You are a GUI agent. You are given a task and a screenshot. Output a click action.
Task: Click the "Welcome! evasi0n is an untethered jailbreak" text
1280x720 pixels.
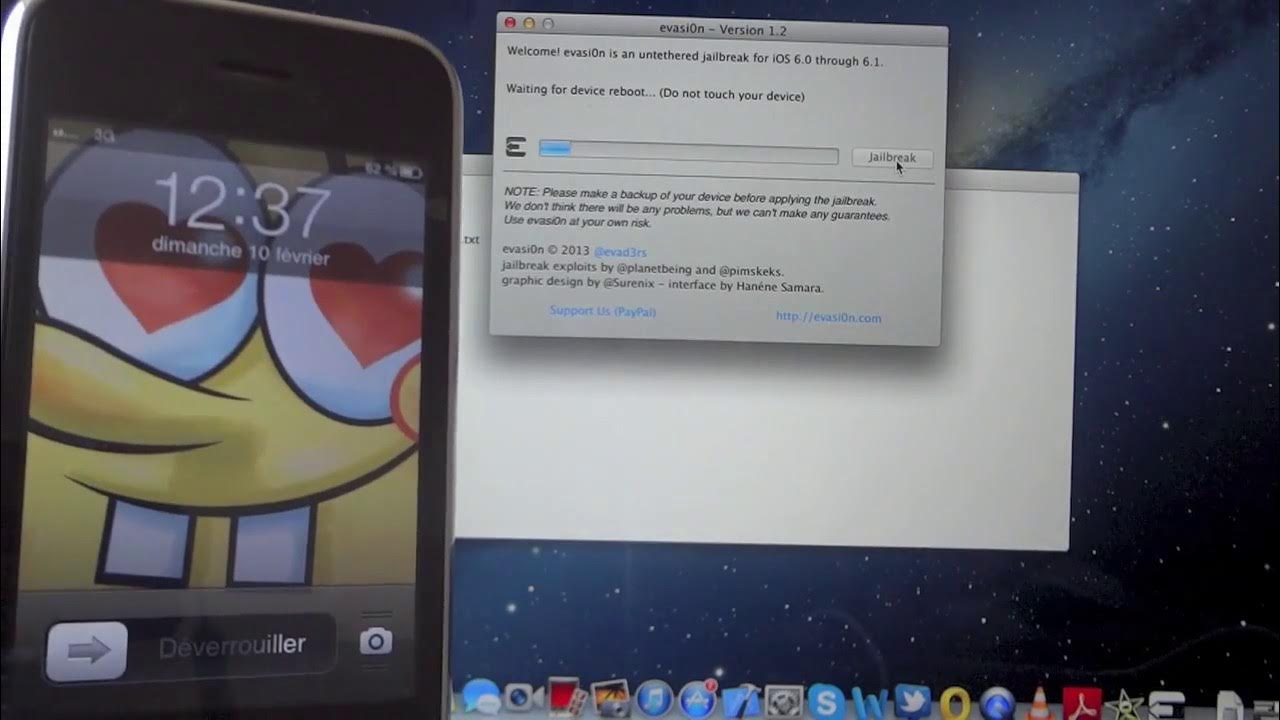pyautogui.click(x=695, y=56)
